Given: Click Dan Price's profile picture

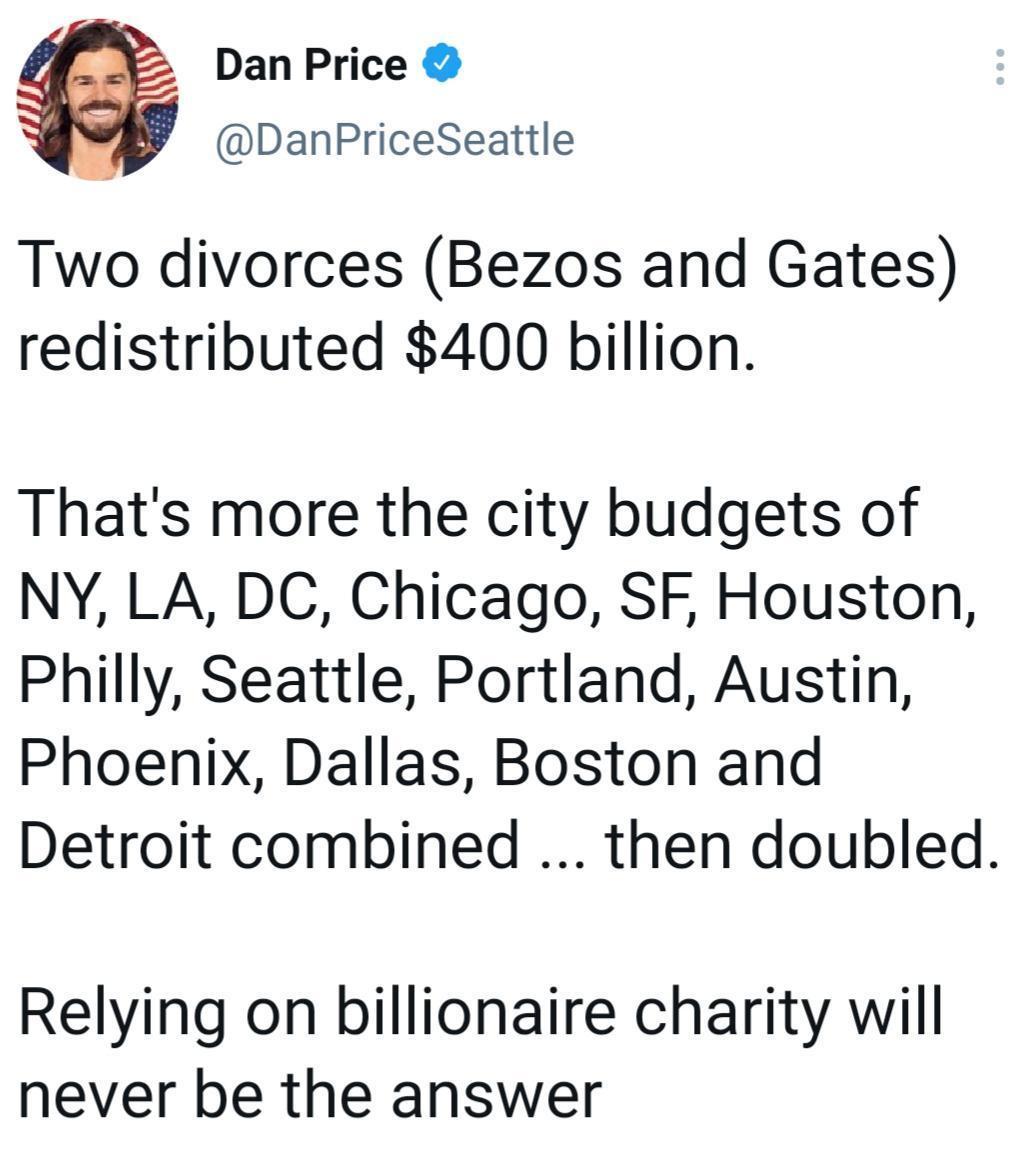Looking at the screenshot, I should point(97,97).
